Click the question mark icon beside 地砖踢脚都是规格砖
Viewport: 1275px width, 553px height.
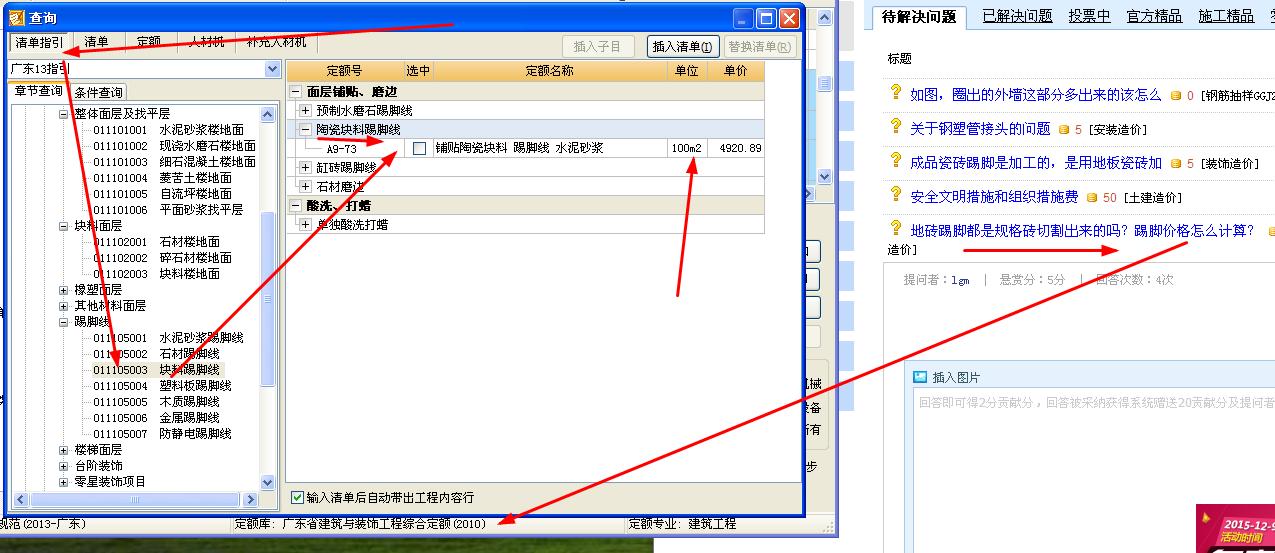pos(896,228)
